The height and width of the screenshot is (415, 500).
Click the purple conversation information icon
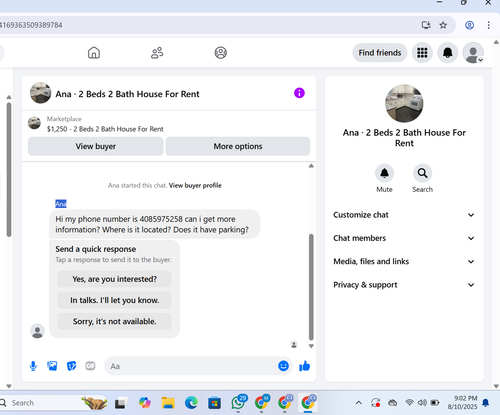(299, 93)
